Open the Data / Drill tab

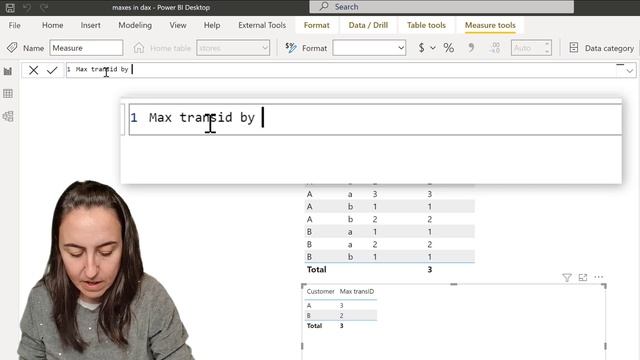coord(368,25)
